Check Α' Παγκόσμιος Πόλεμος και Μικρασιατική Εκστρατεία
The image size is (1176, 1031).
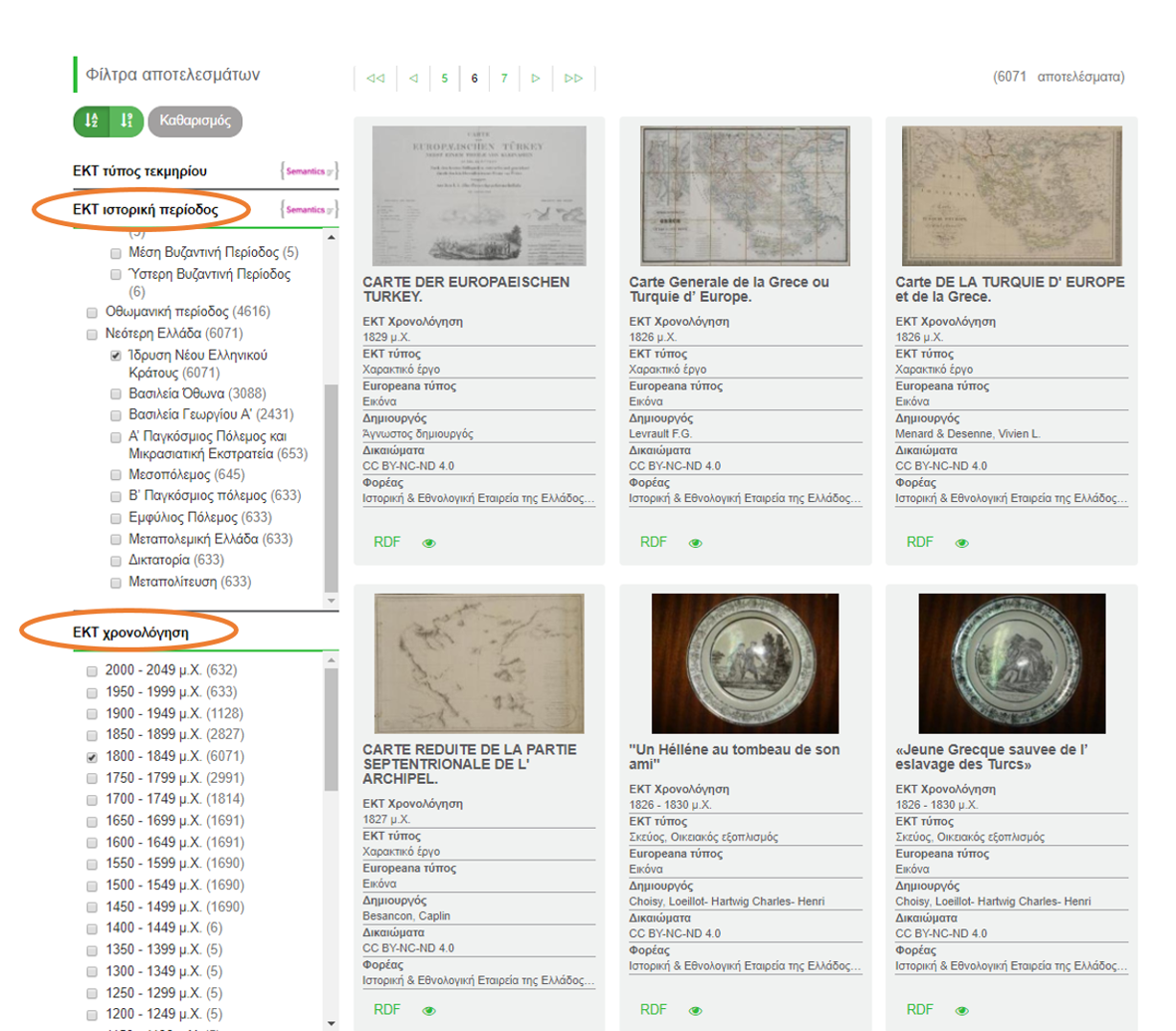[116, 436]
